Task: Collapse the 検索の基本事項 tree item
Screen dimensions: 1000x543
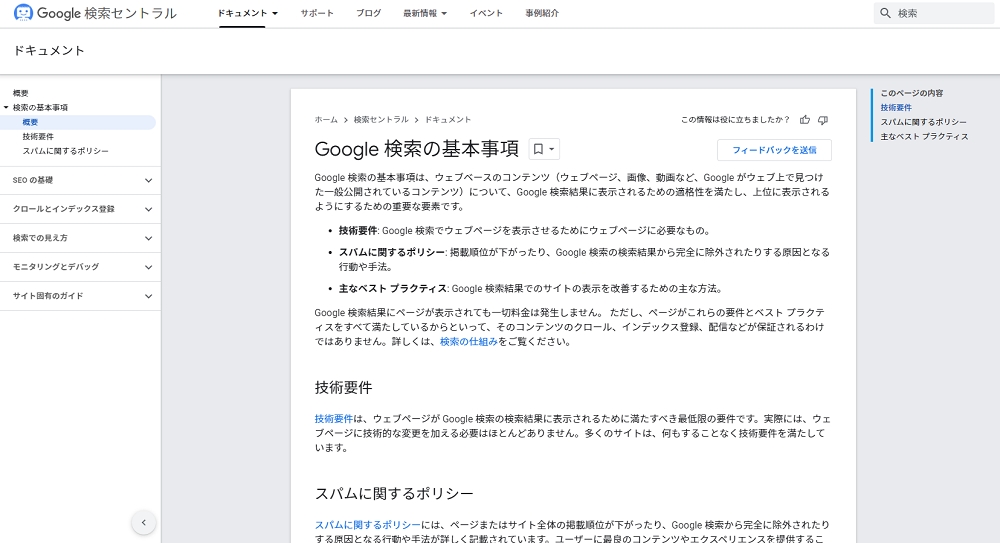Action: 6,108
